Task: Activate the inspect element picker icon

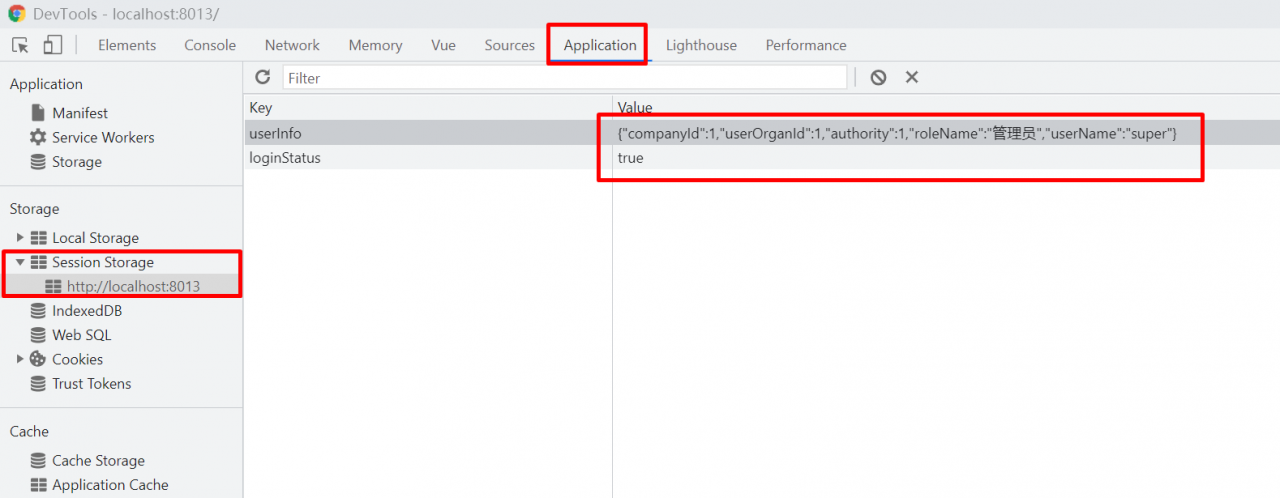Action: coord(20,45)
